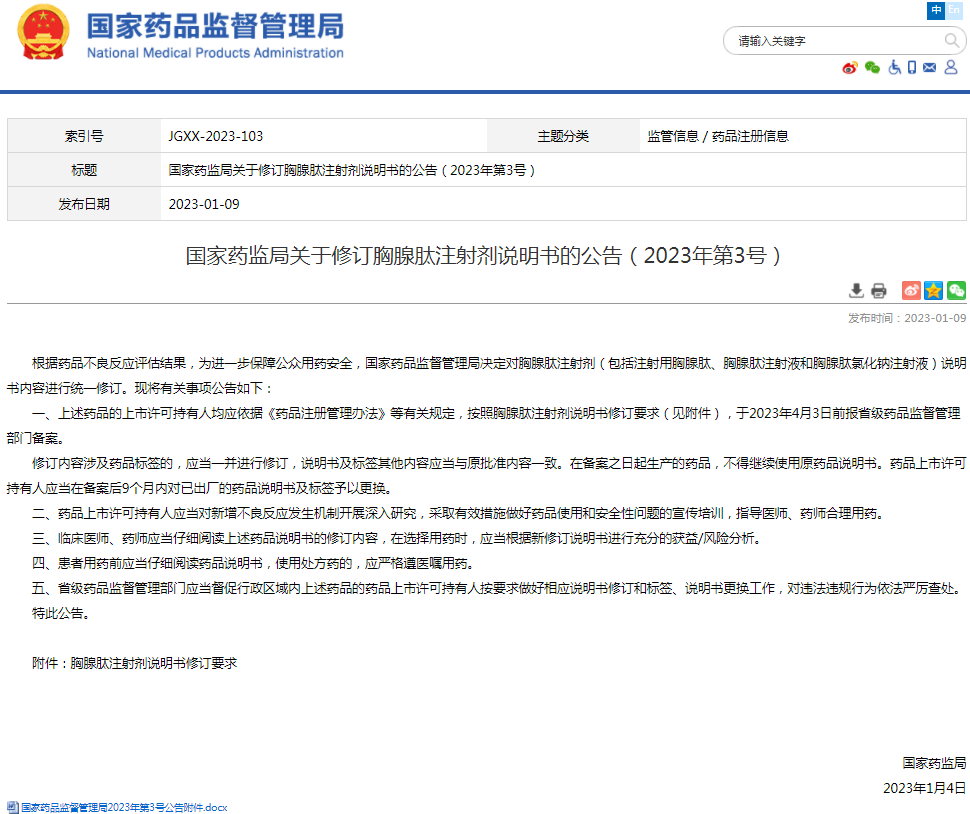Click paragraph starting 二、药品上市许可持有人
The image size is (970, 814).
point(461,513)
